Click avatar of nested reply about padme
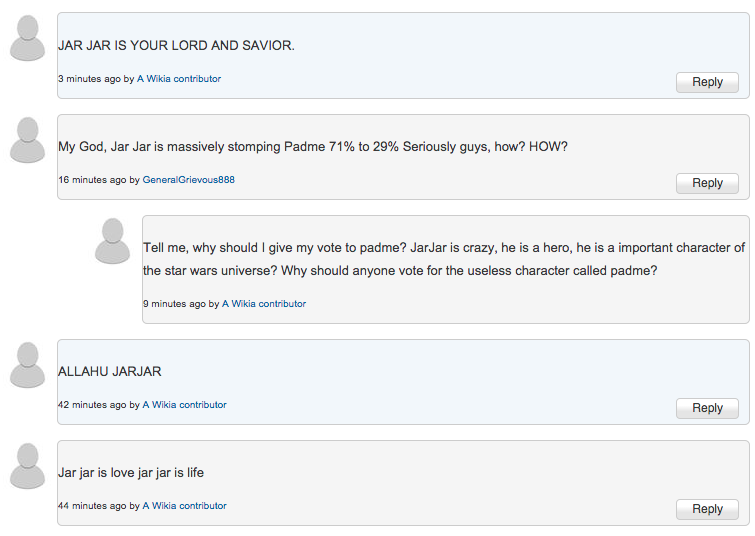The image size is (755, 536). click(x=112, y=241)
